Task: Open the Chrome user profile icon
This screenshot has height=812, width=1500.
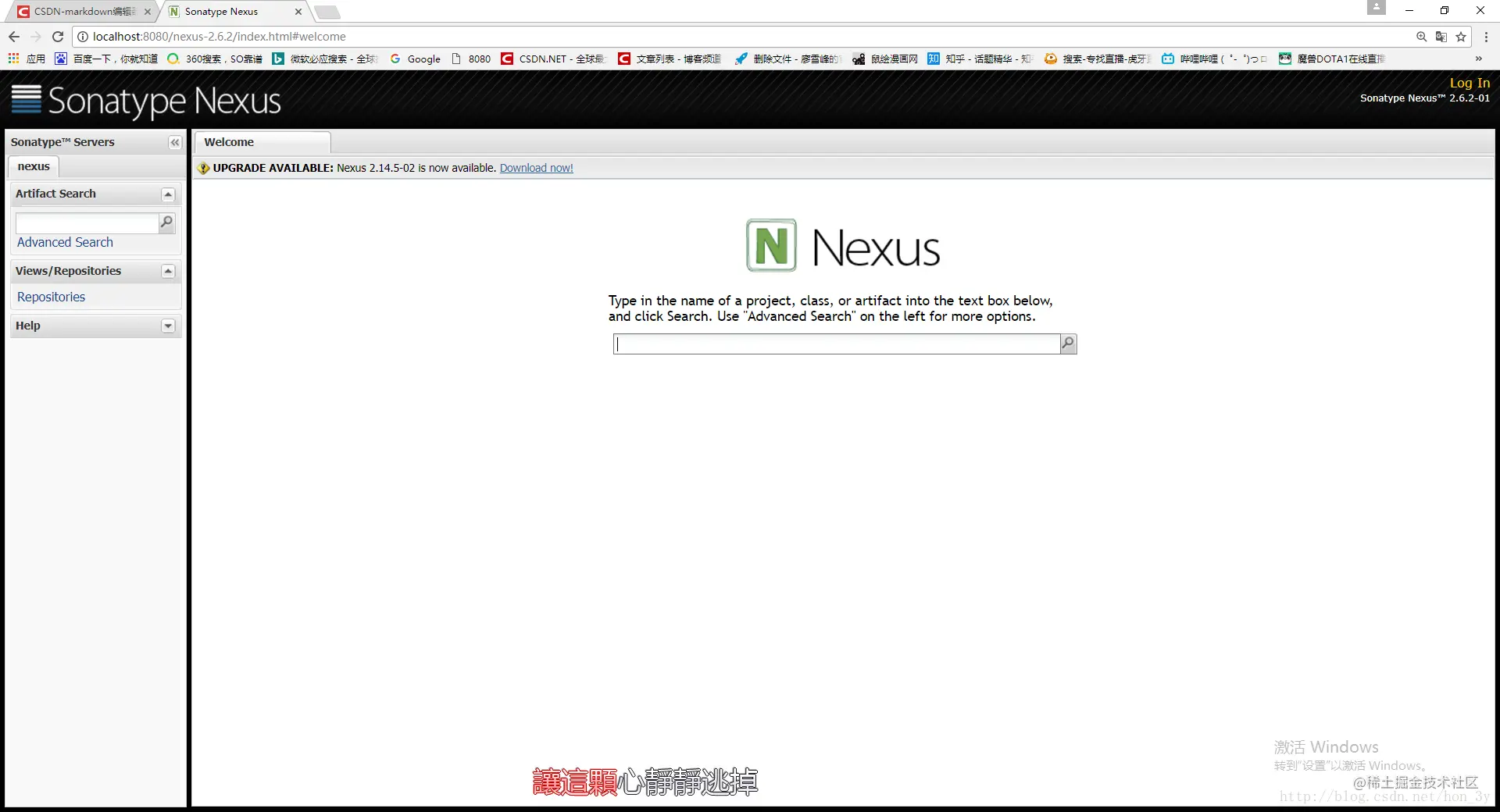Action: tap(1377, 8)
